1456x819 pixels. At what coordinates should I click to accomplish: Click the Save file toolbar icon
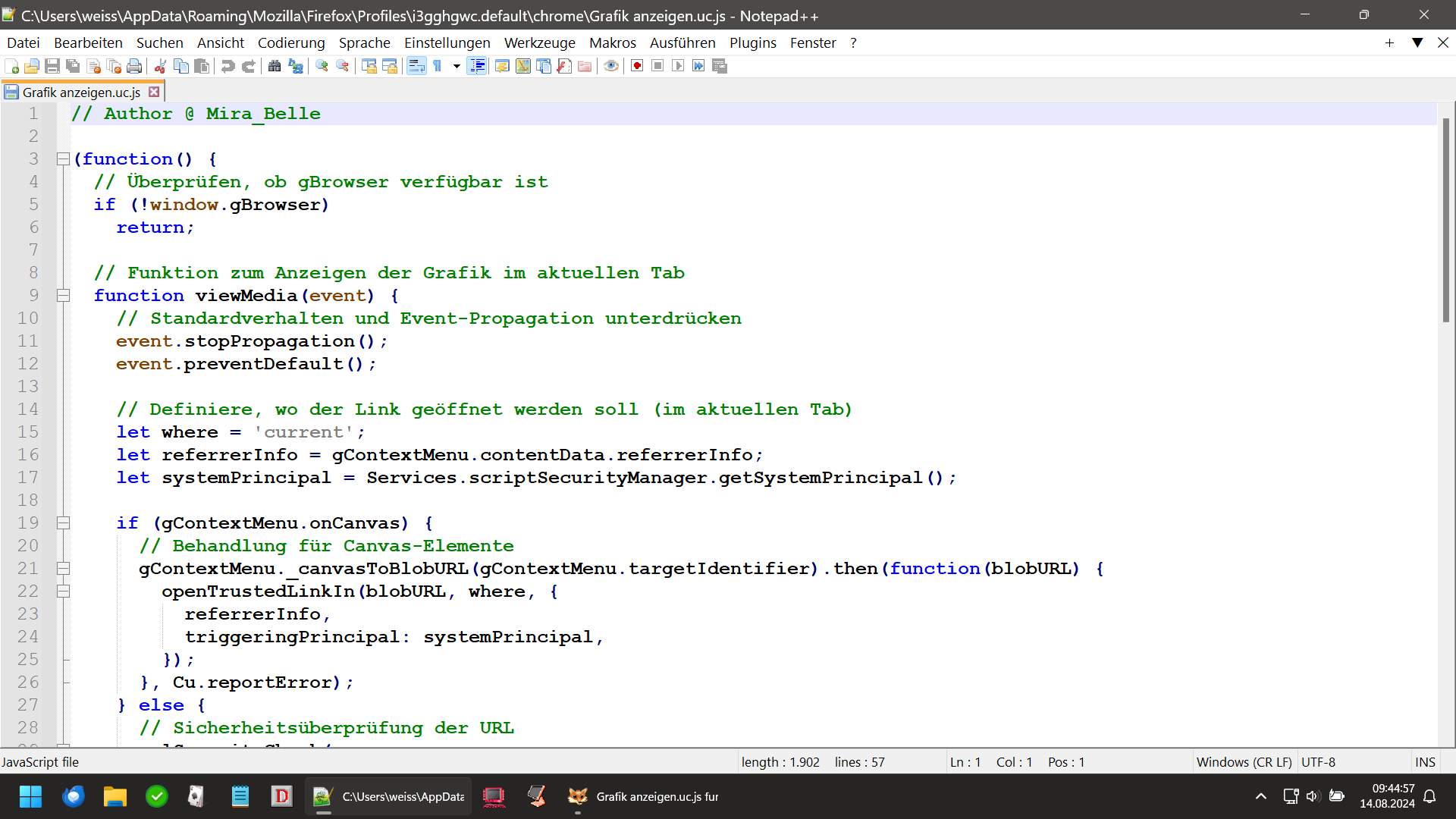click(x=52, y=67)
